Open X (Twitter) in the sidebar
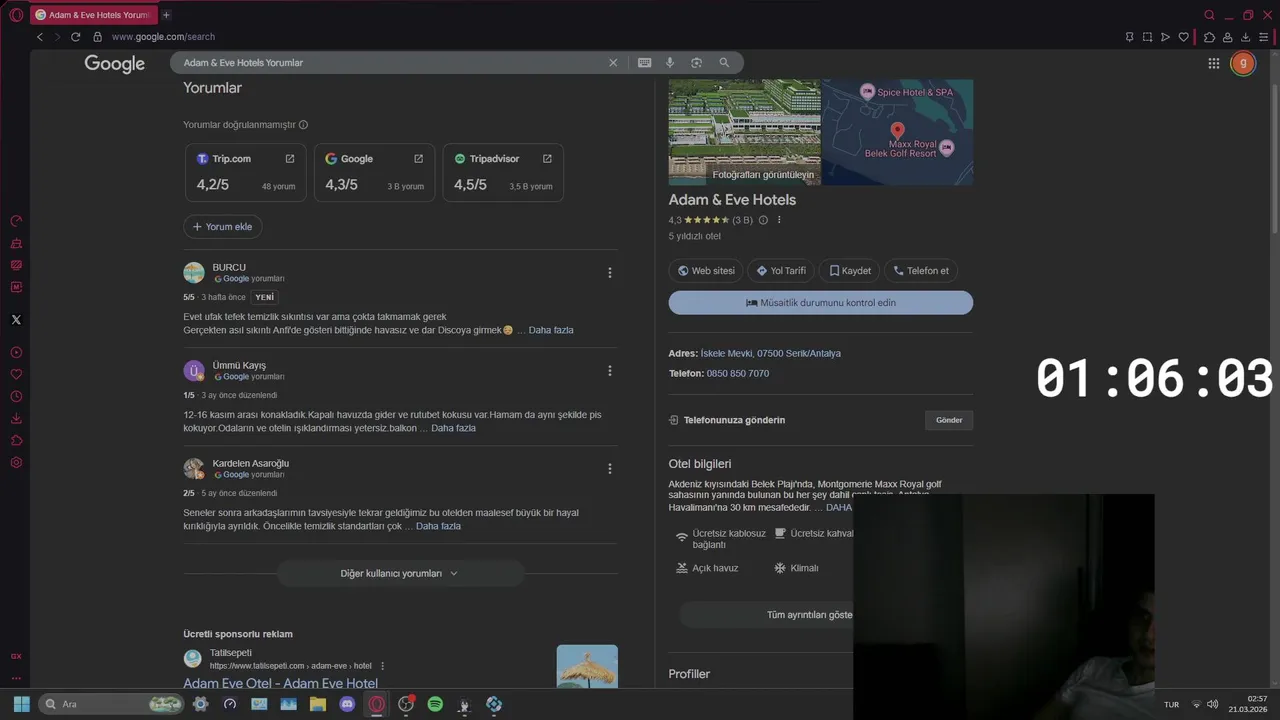Viewport: 1280px width, 720px height. pos(16,320)
